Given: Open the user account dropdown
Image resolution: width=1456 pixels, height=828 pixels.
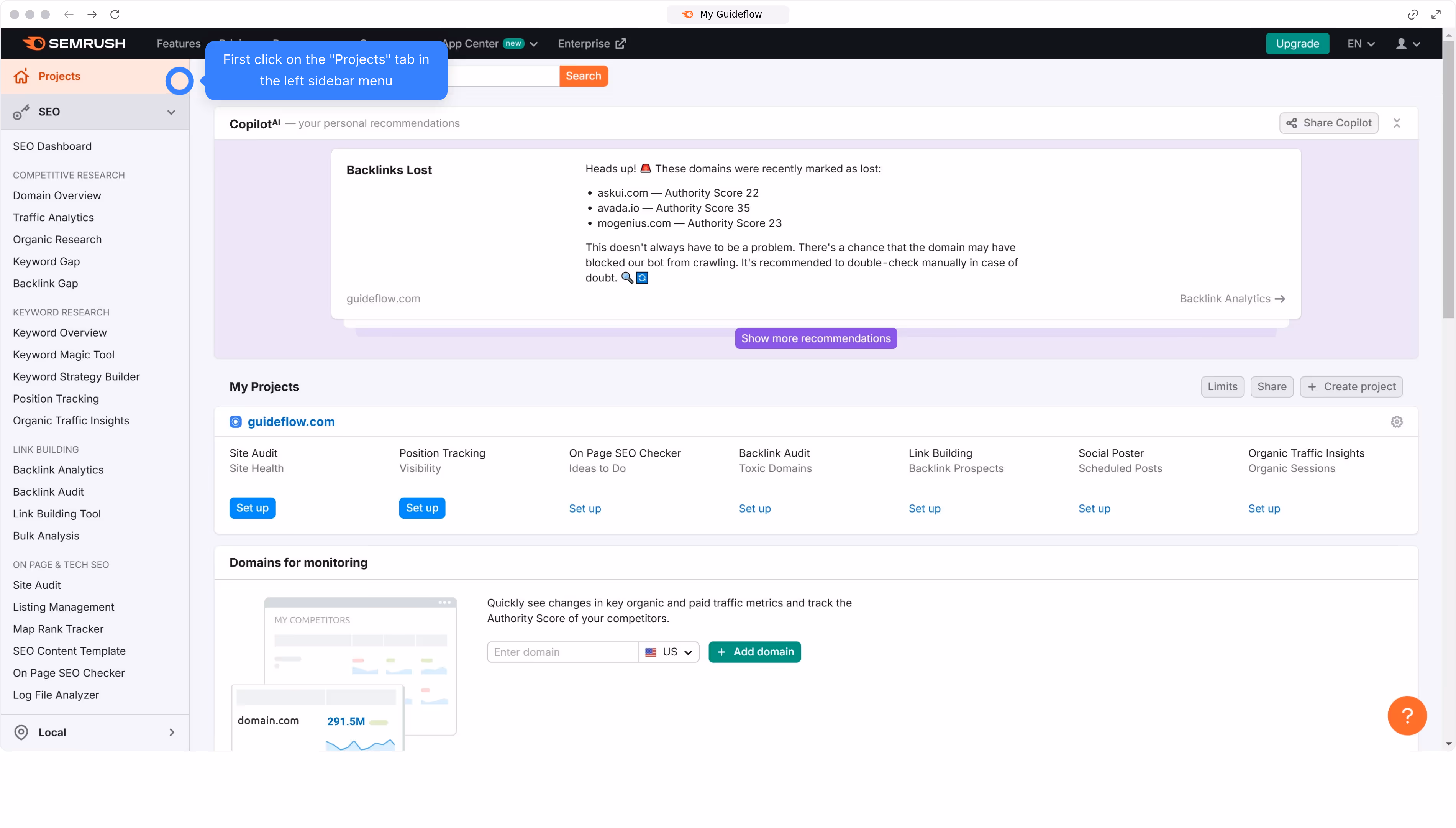Looking at the screenshot, I should [1408, 44].
